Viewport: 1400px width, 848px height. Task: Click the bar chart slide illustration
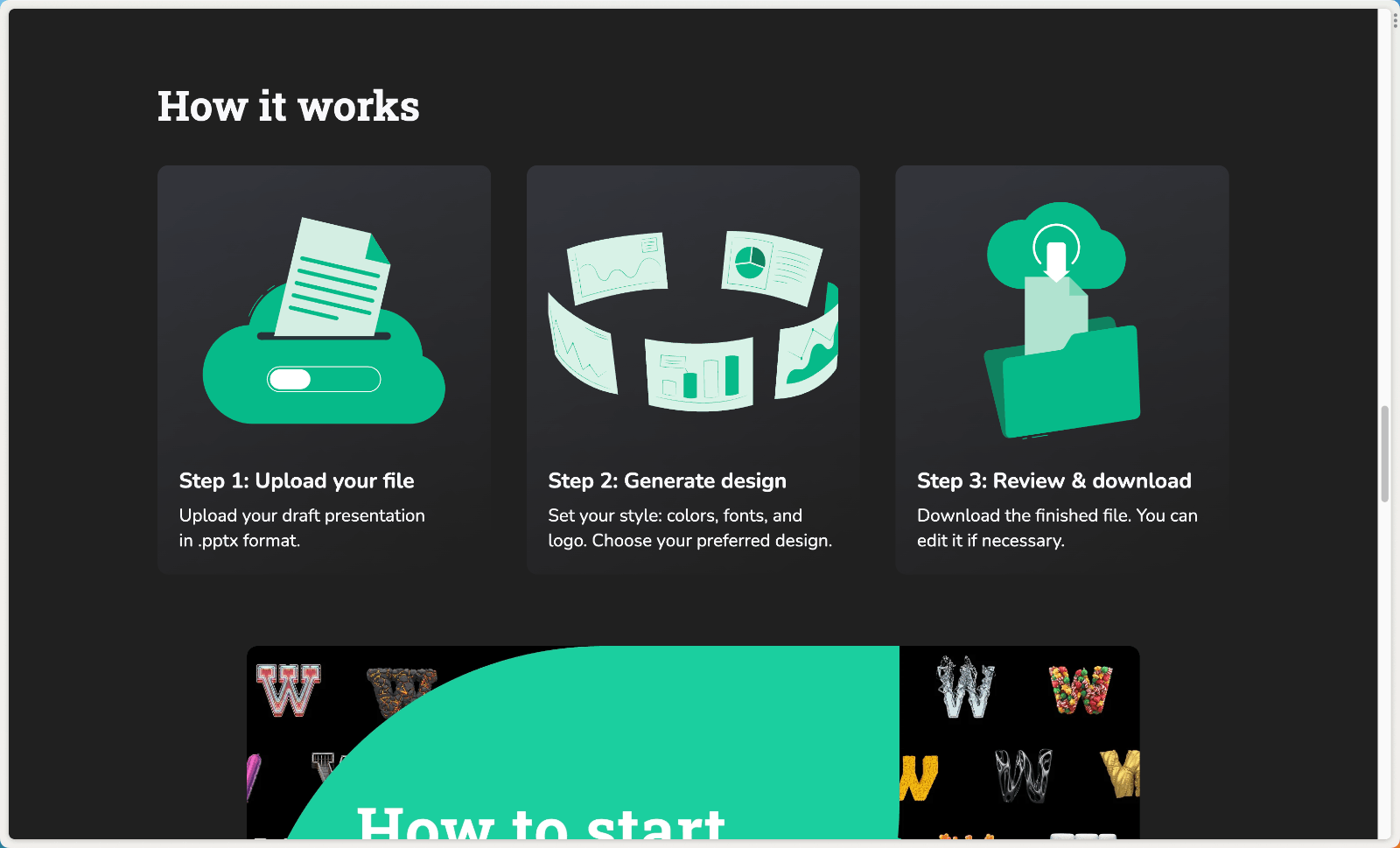tap(699, 374)
